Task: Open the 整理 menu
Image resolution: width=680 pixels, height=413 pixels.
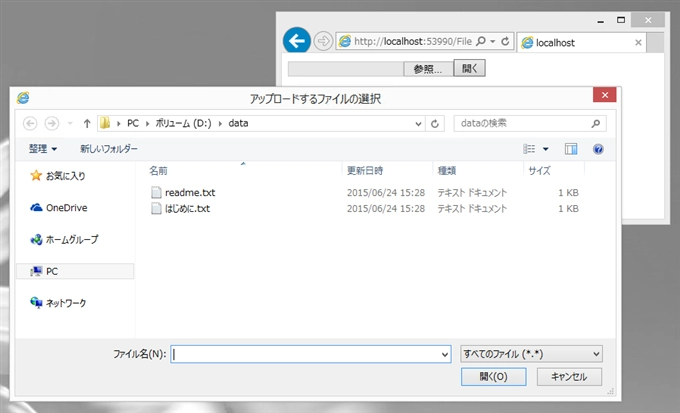Action: [42, 149]
